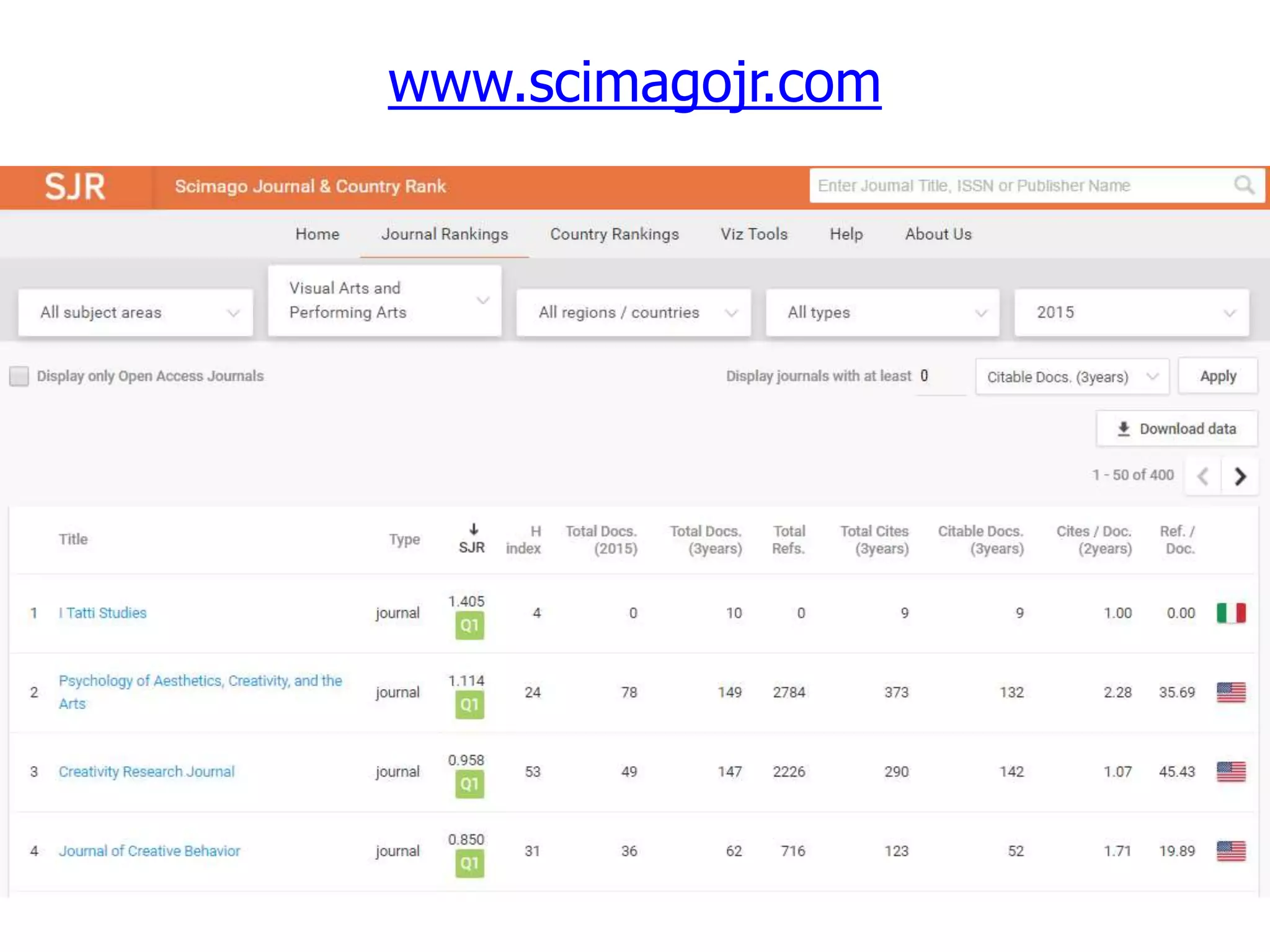Image resolution: width=1270 pixels, height=952 pixels.
Task: Open the About Us page
Action: pos(938,234)
